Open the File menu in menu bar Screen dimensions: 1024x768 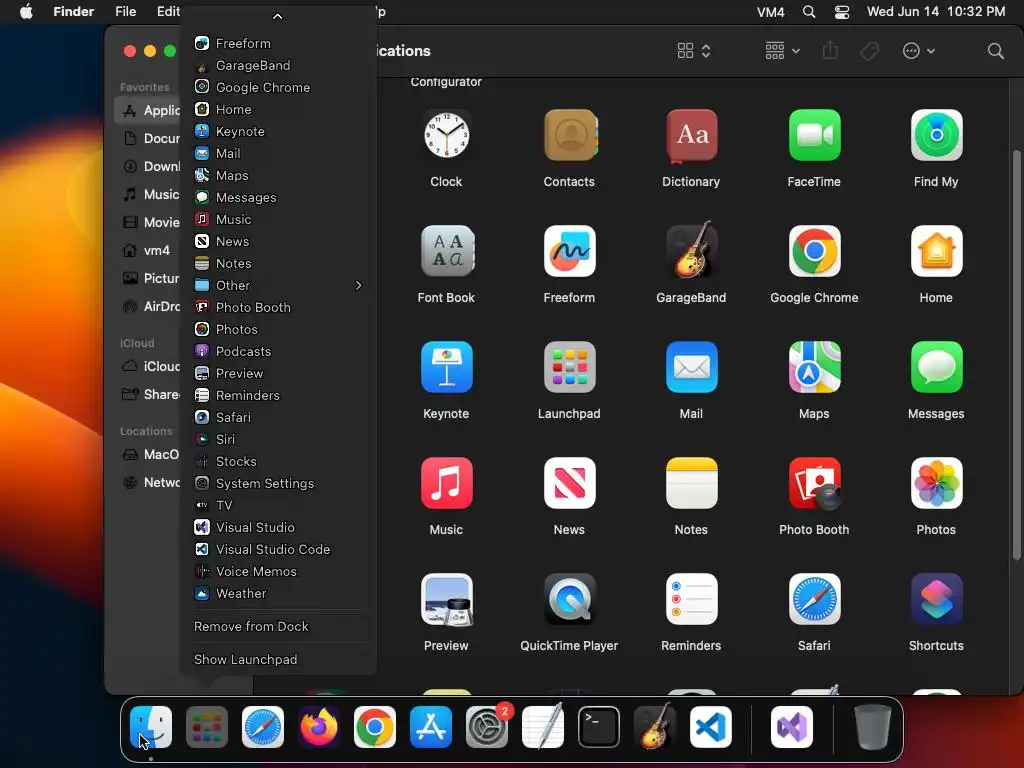(125, 12)
